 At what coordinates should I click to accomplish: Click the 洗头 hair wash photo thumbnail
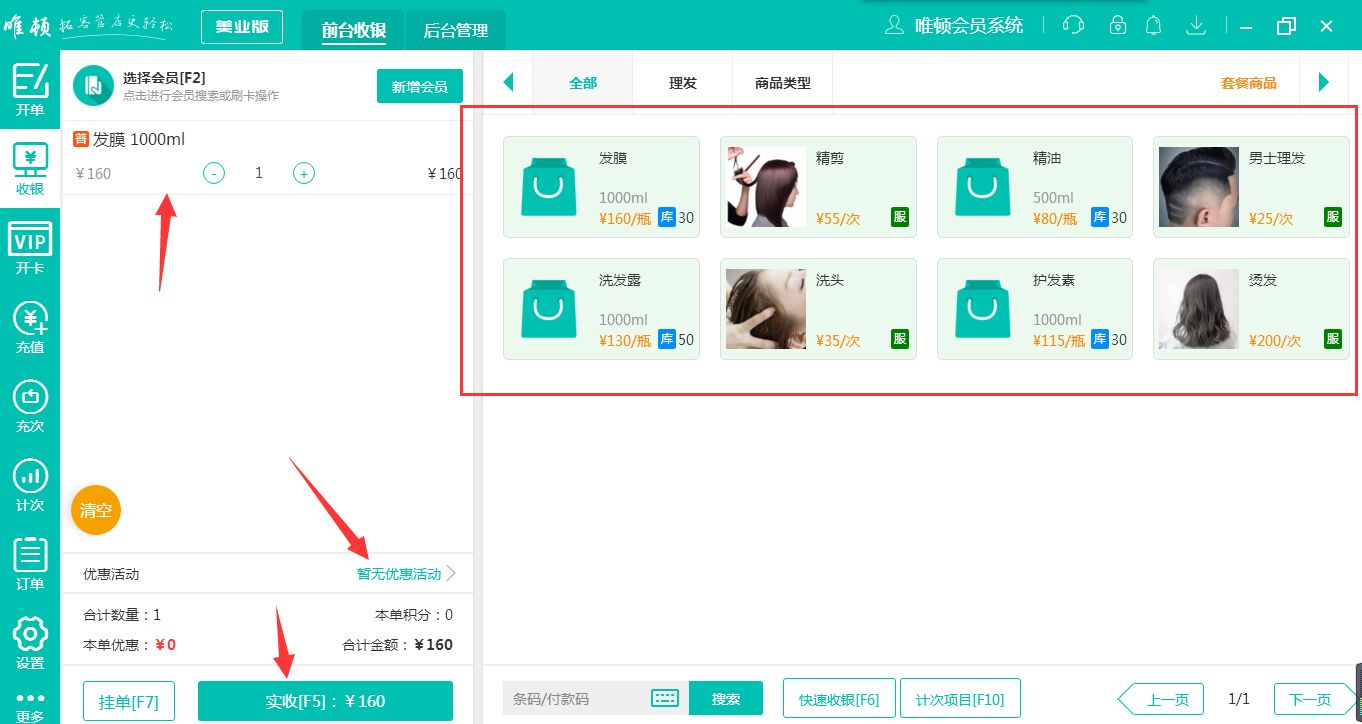coord(766,309)
